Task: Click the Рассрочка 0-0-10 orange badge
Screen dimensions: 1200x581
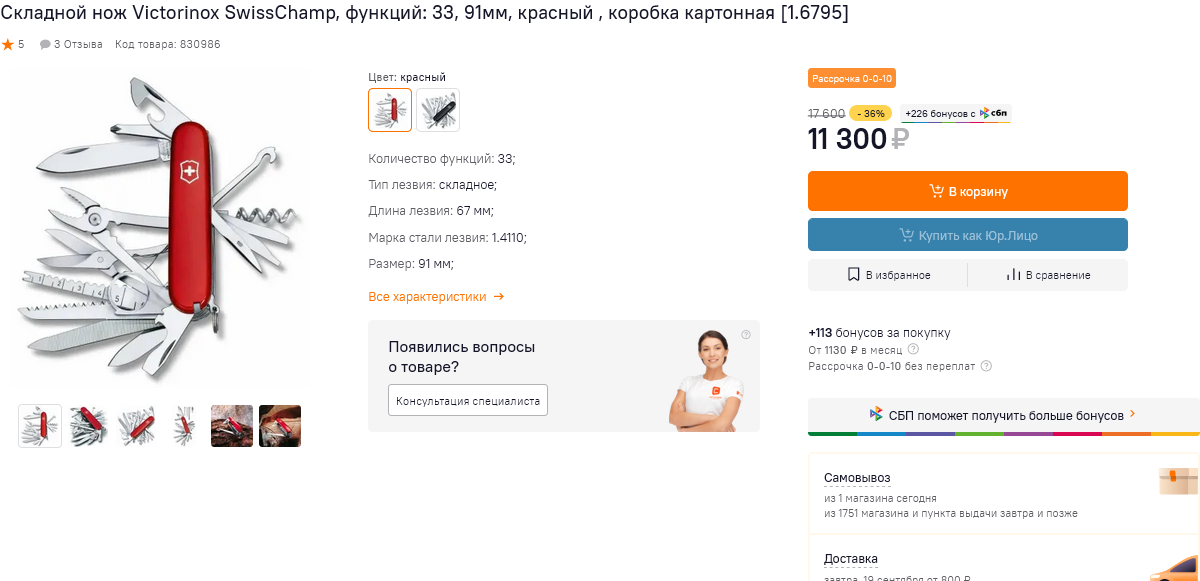Action: point(852,78)
